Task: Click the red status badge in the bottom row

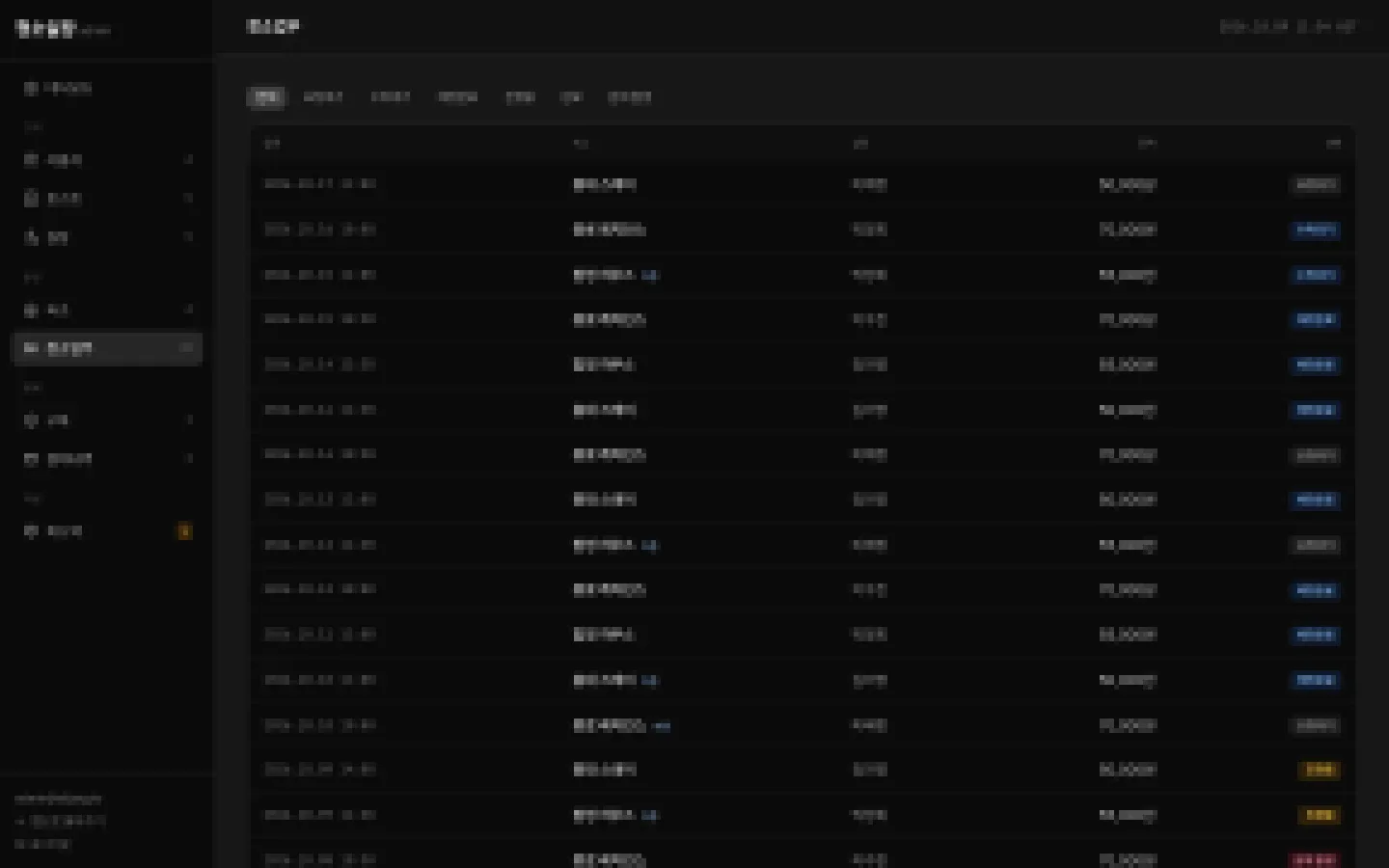Action: 1315,859
